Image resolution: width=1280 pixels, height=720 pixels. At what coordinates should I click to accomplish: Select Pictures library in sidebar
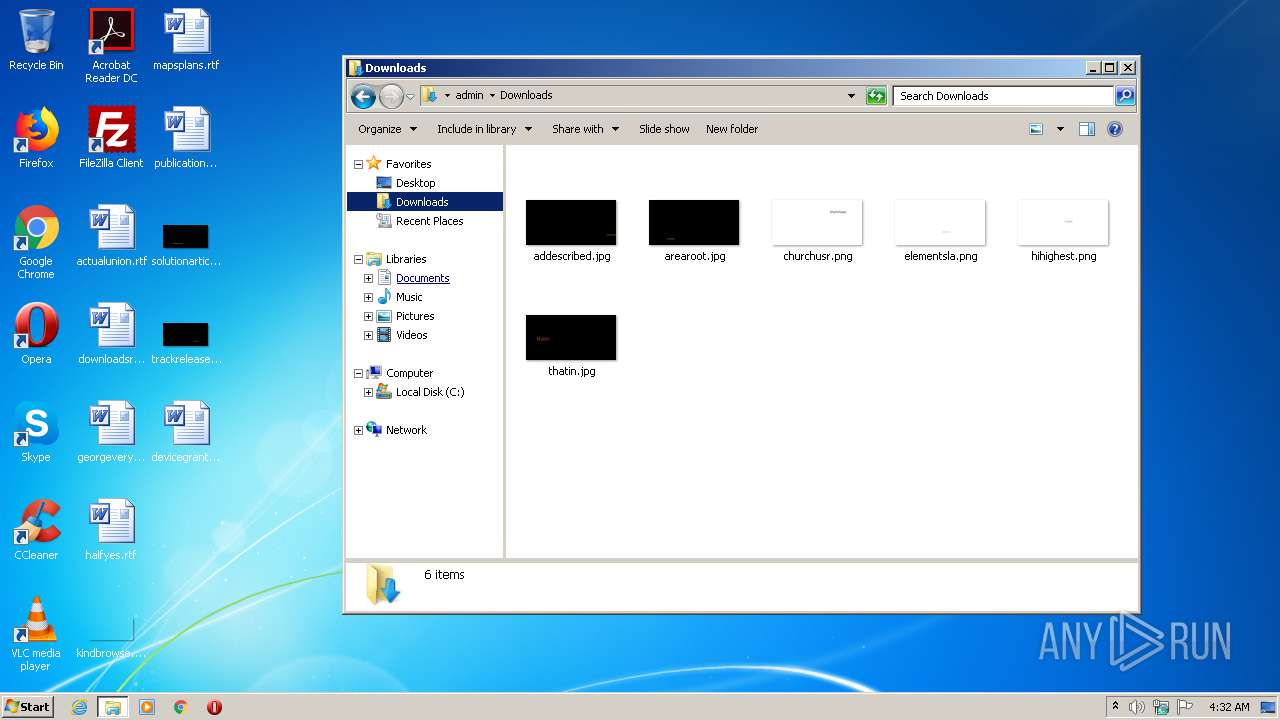pyautogui.click(x=414, y=316)
